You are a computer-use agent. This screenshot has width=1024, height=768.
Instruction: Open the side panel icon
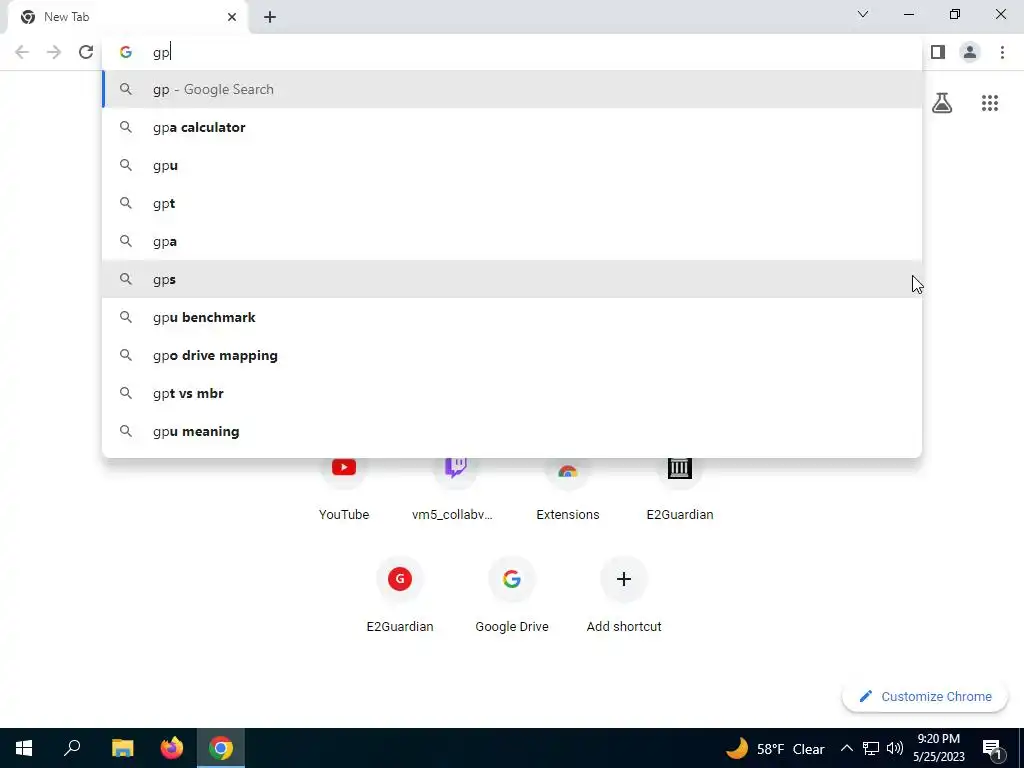click(x=938, y=52)
